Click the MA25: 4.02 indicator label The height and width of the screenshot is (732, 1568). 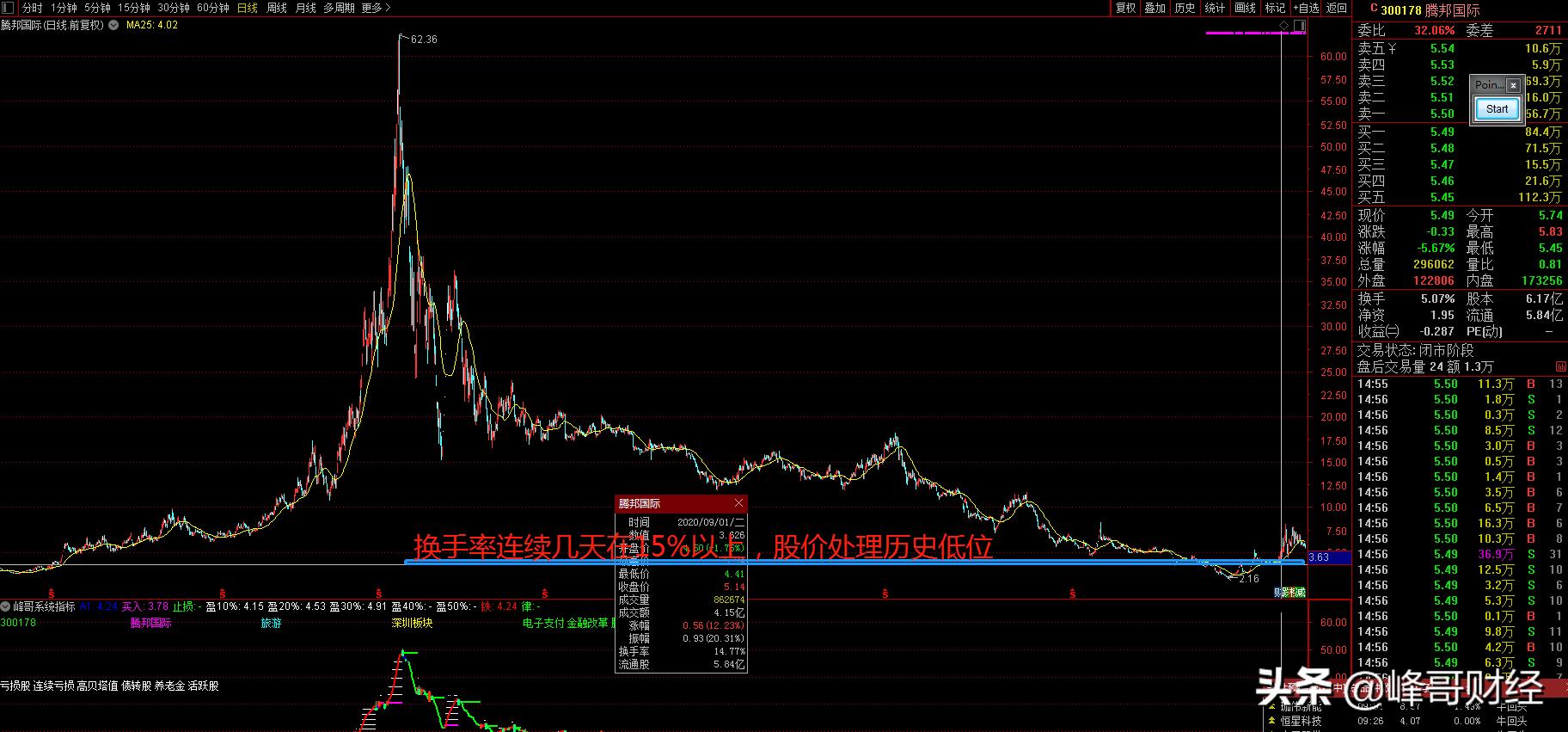pyautogui.click(x=152, y=25)
